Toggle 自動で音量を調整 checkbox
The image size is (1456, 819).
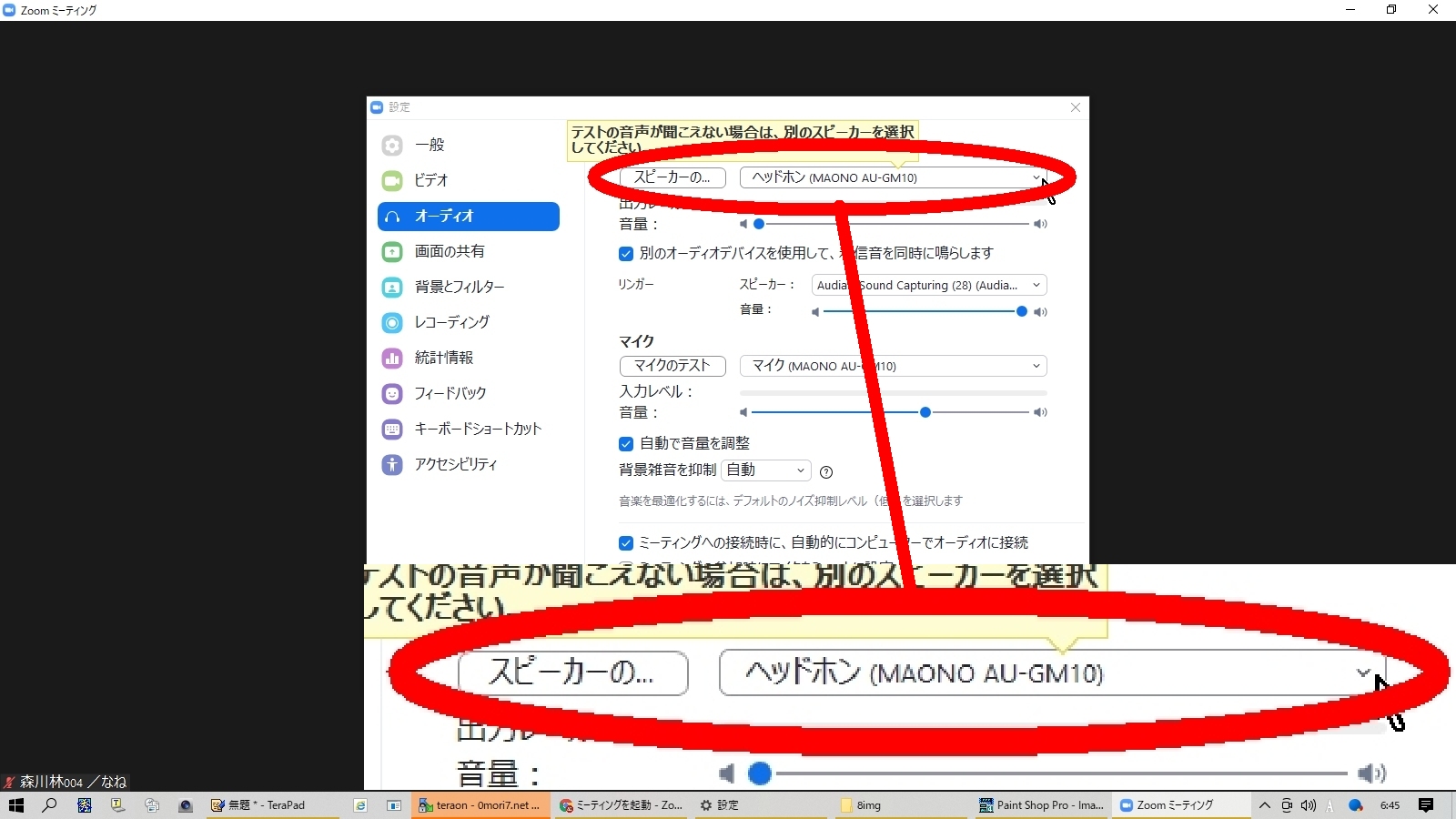click(x=626, y=444)
